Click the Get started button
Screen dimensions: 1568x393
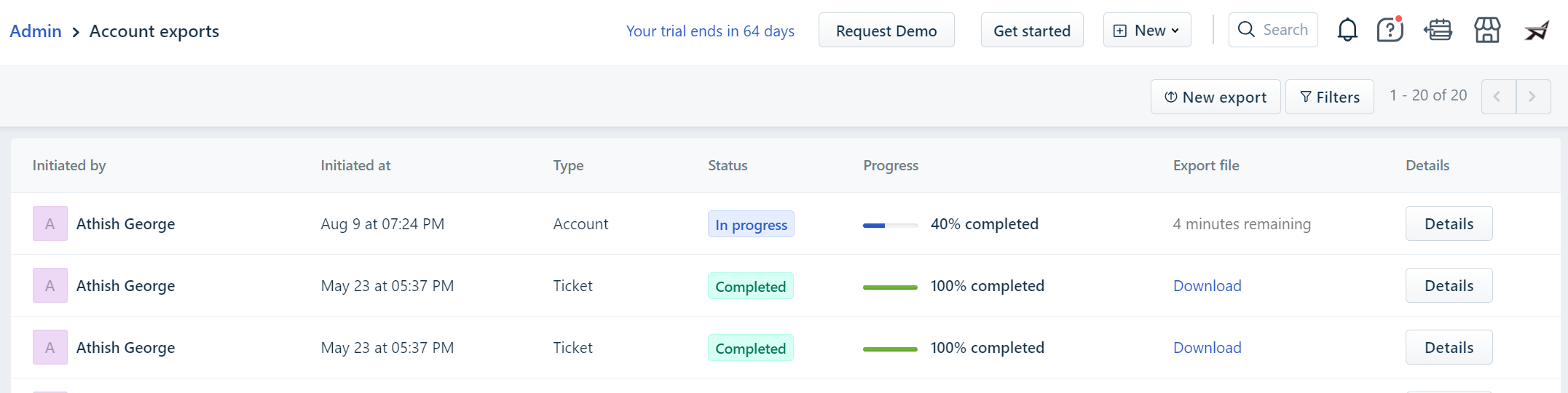1032,30
